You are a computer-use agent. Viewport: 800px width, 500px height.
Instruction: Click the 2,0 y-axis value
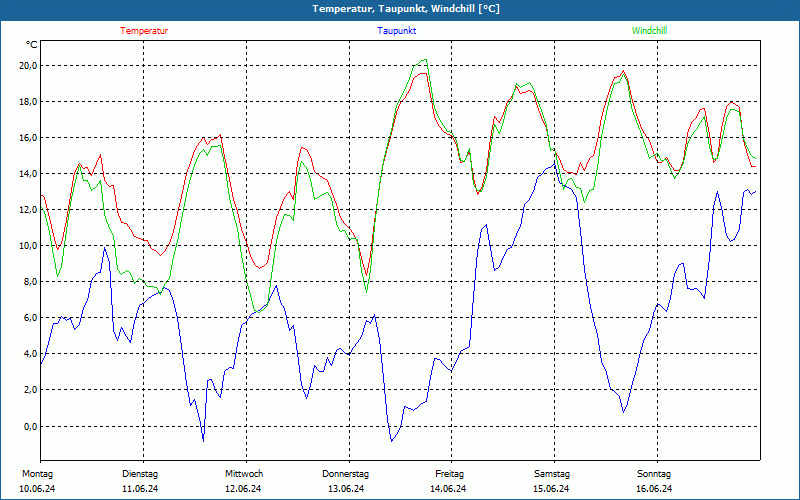(x=30, y=390)
